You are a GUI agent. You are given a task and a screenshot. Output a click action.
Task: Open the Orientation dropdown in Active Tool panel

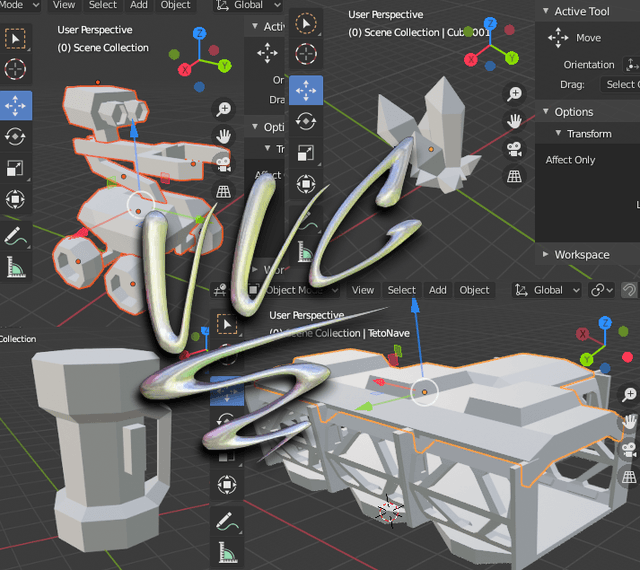[631, 65]
